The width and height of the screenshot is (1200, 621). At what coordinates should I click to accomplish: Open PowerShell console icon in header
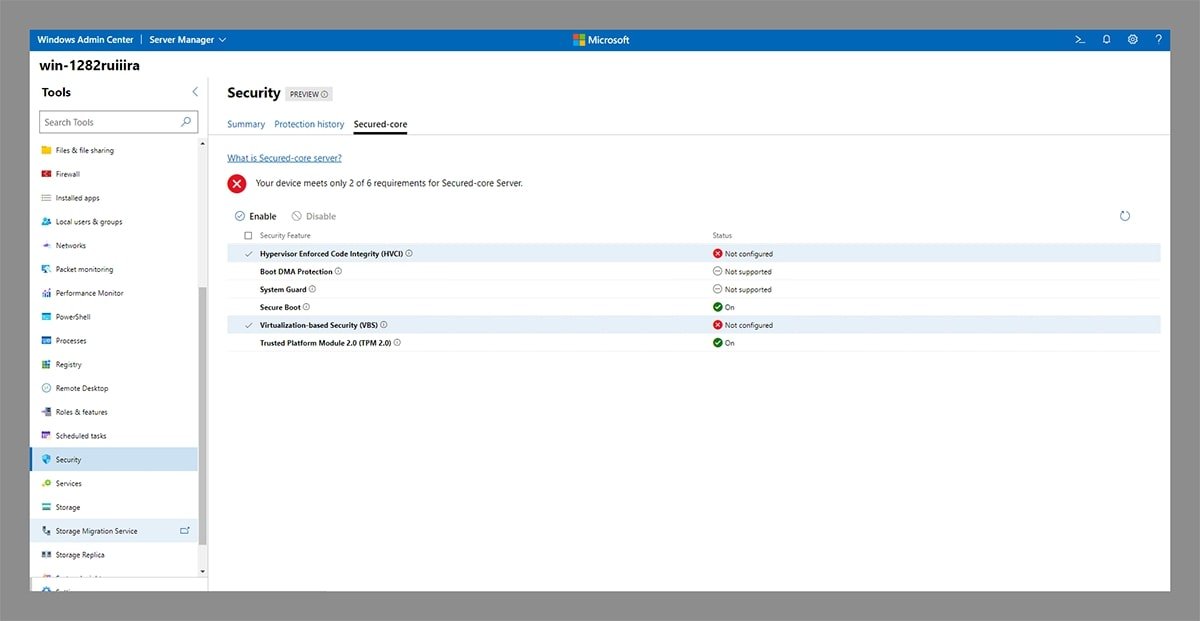click(1080, 40)
